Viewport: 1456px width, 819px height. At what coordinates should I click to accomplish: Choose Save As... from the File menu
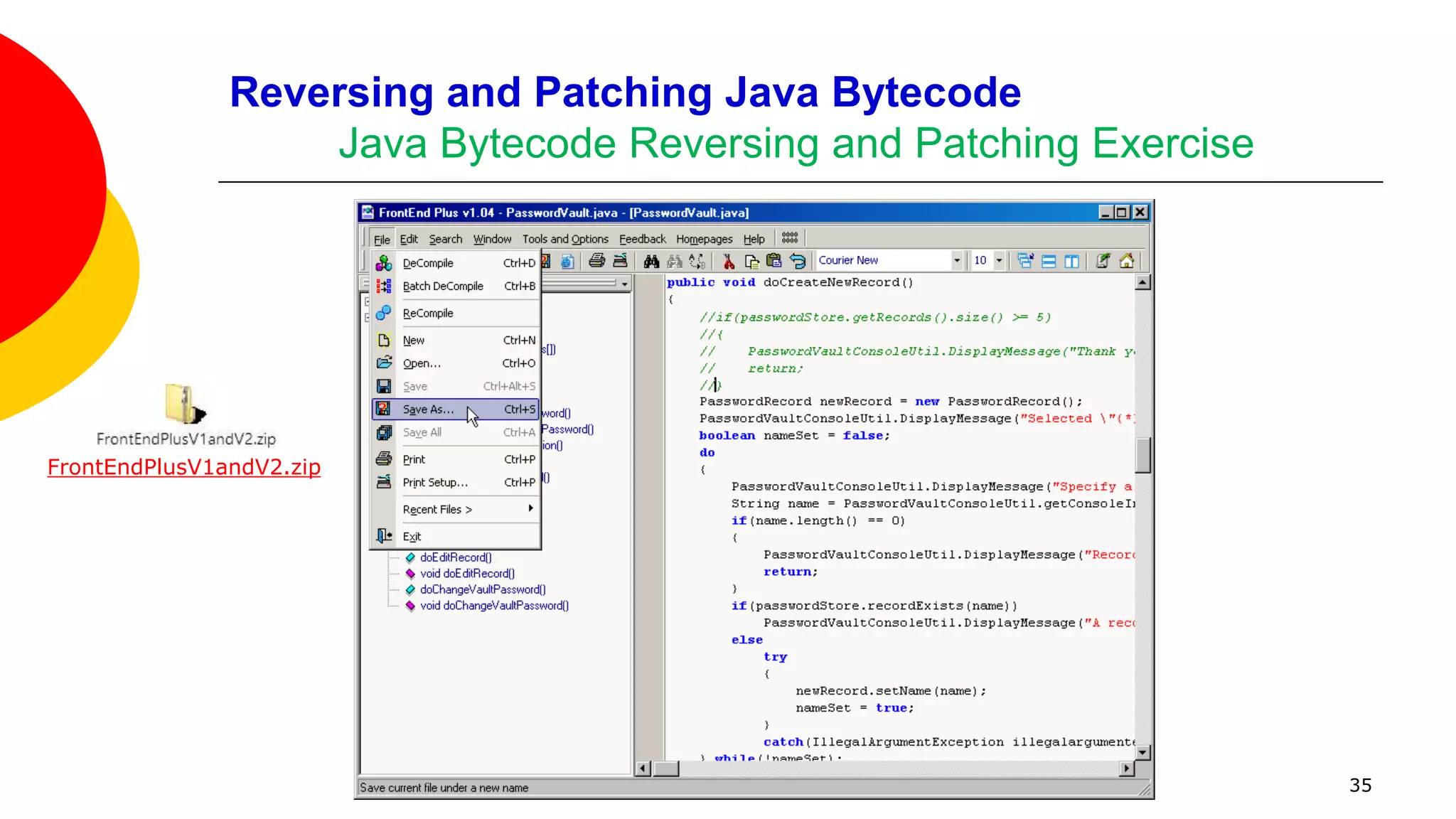click(x=456, y=409)
